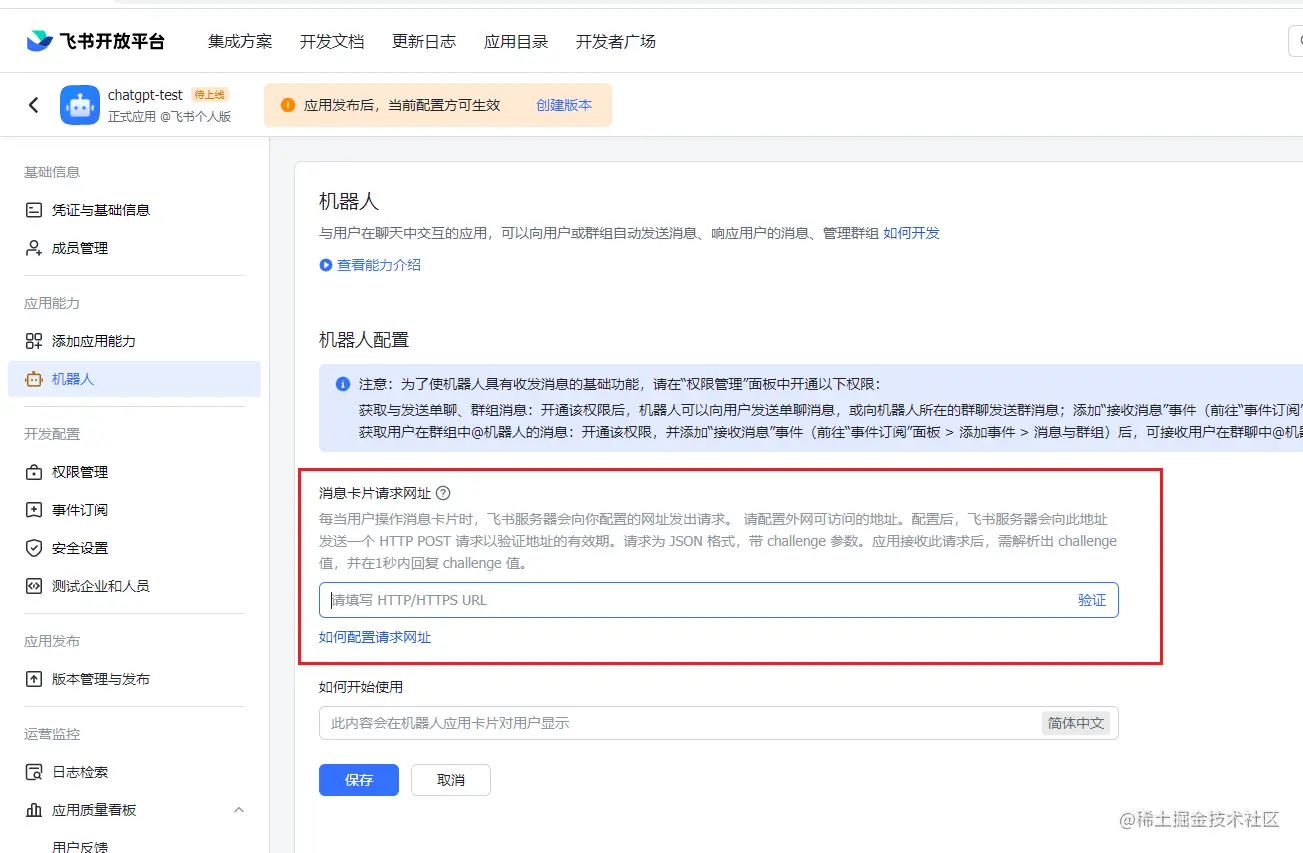Click the 安全设置 shield icon
The height and width of the screenshot is (853, 1303).
[34, 548]
